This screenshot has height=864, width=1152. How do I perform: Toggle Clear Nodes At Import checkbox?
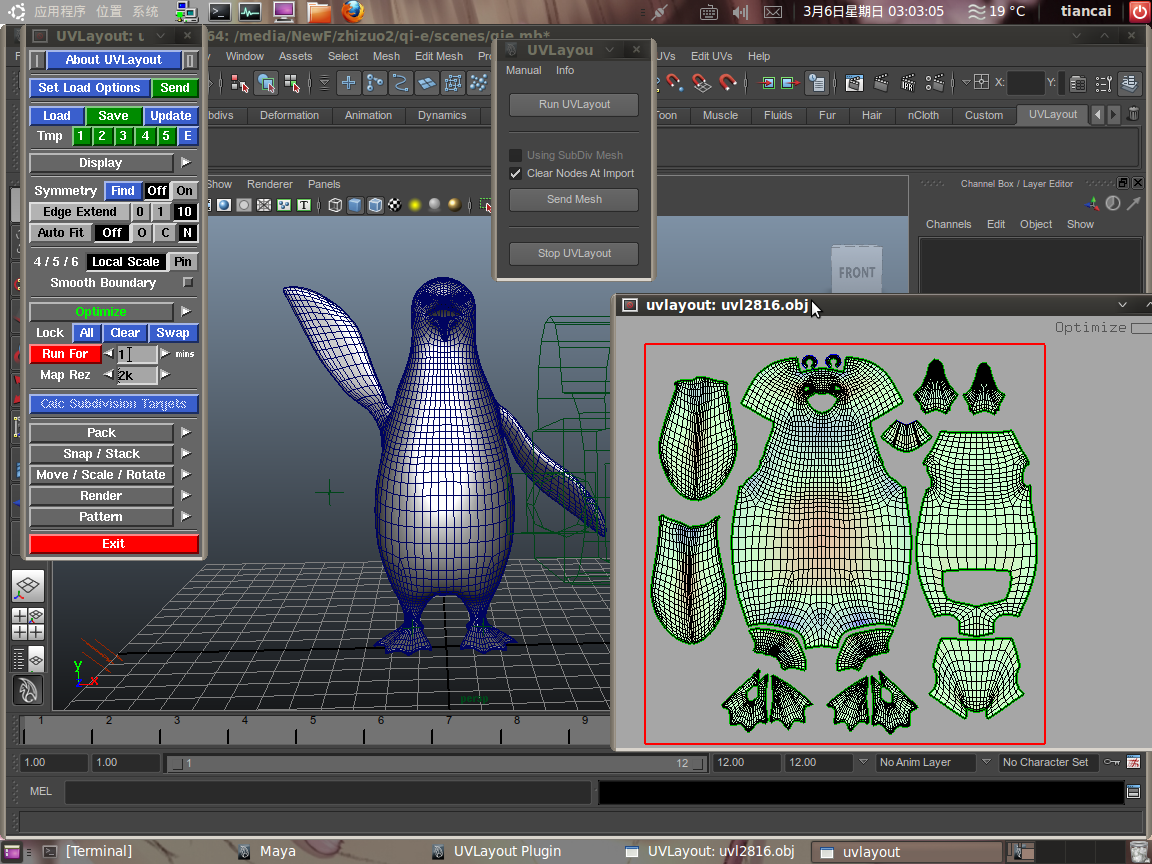point(516,173)
